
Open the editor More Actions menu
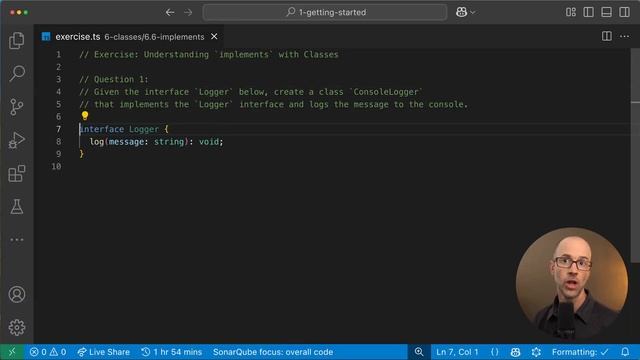tap(624, 36)
